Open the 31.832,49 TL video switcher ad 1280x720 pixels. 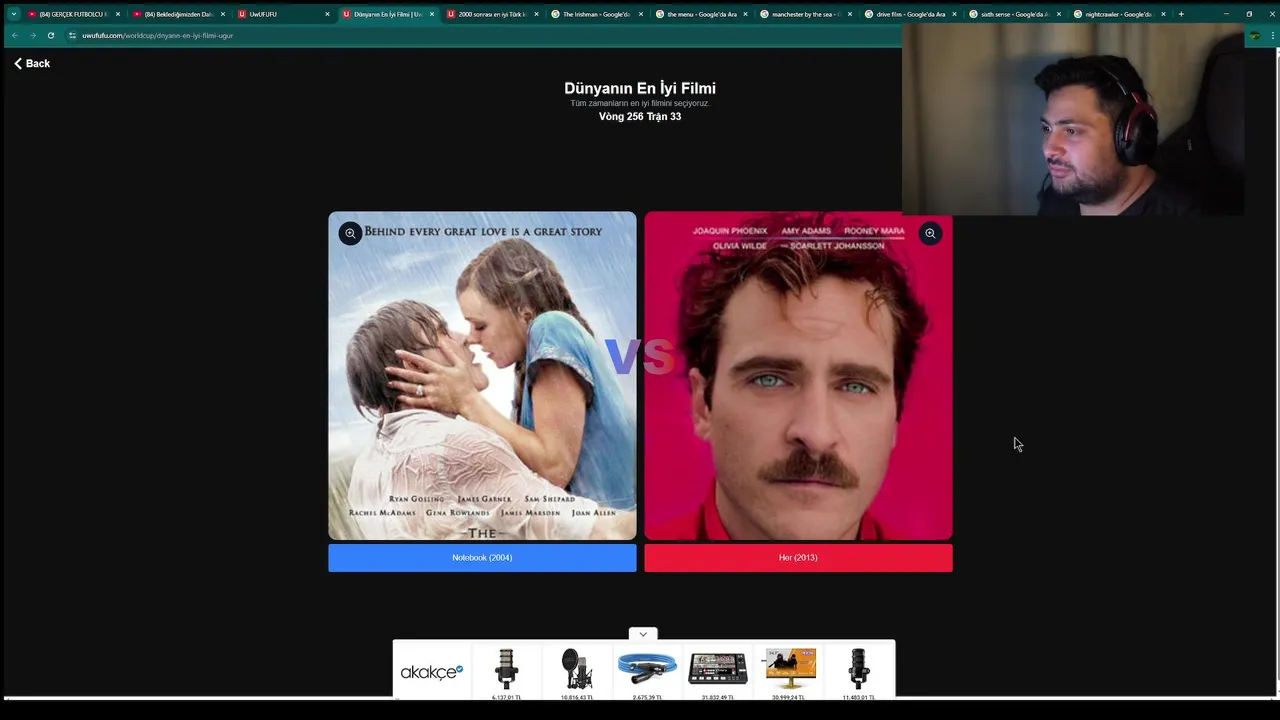pyautogui.click(x=718, y=672)
